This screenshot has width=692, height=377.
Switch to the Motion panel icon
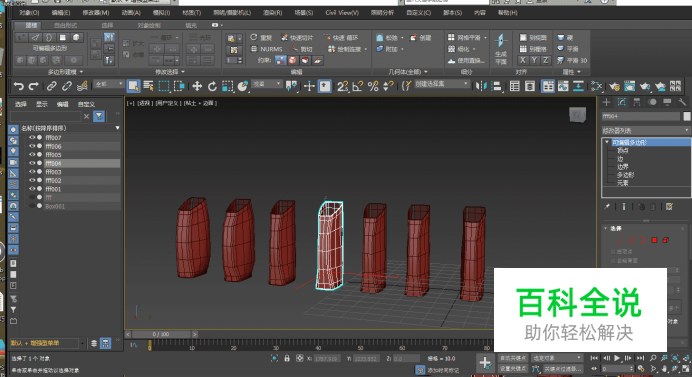click(x=652, y=102)
